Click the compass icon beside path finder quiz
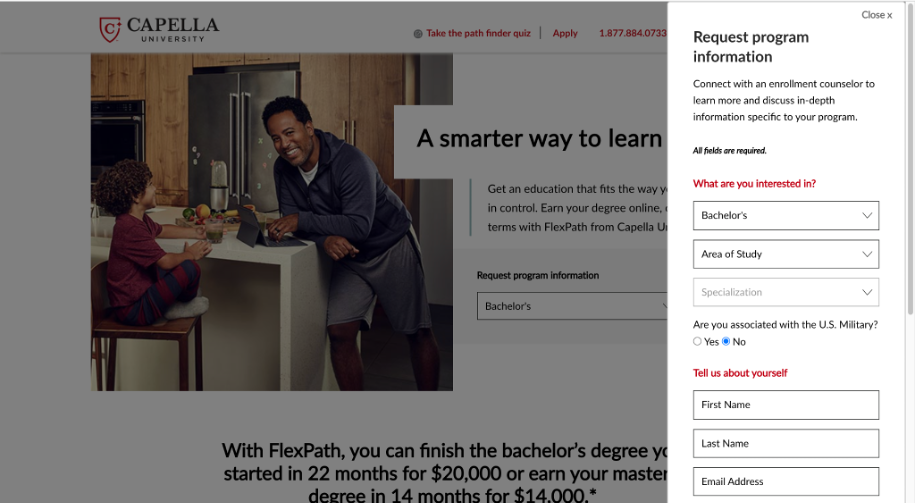This screenshot has height=504, width=916. tap(418, 33)
